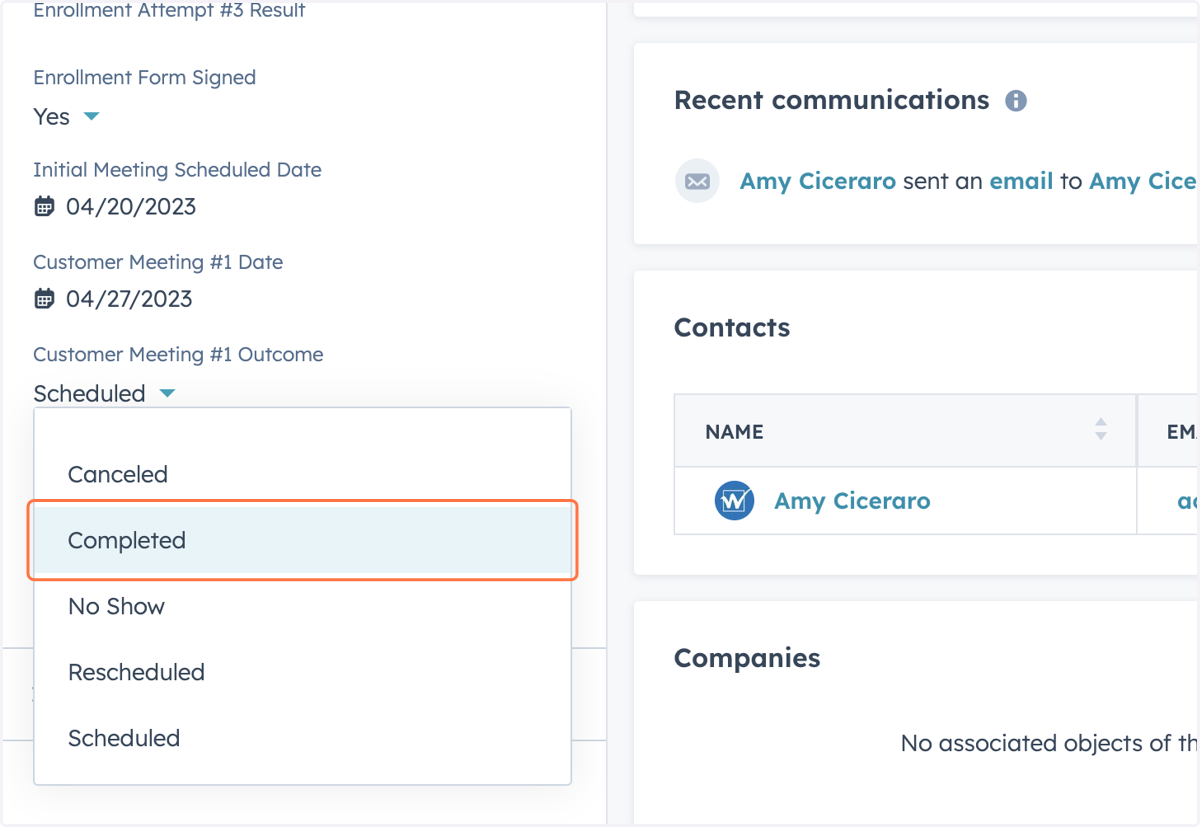Sort the contacts table by NAME
This screenshot has width=1200, height=827.
pos(1100,430)
